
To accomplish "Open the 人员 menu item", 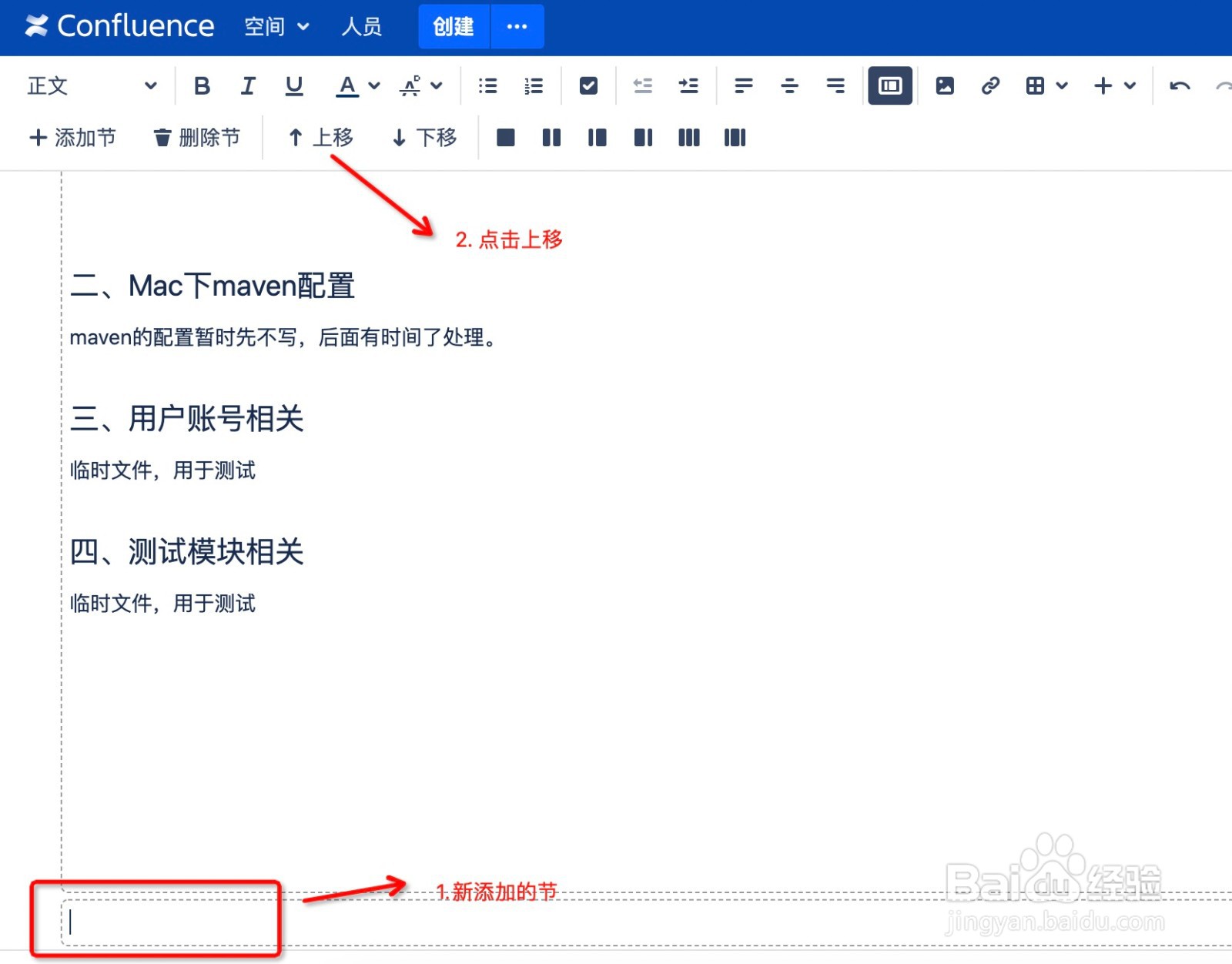I will click(362, 26).
